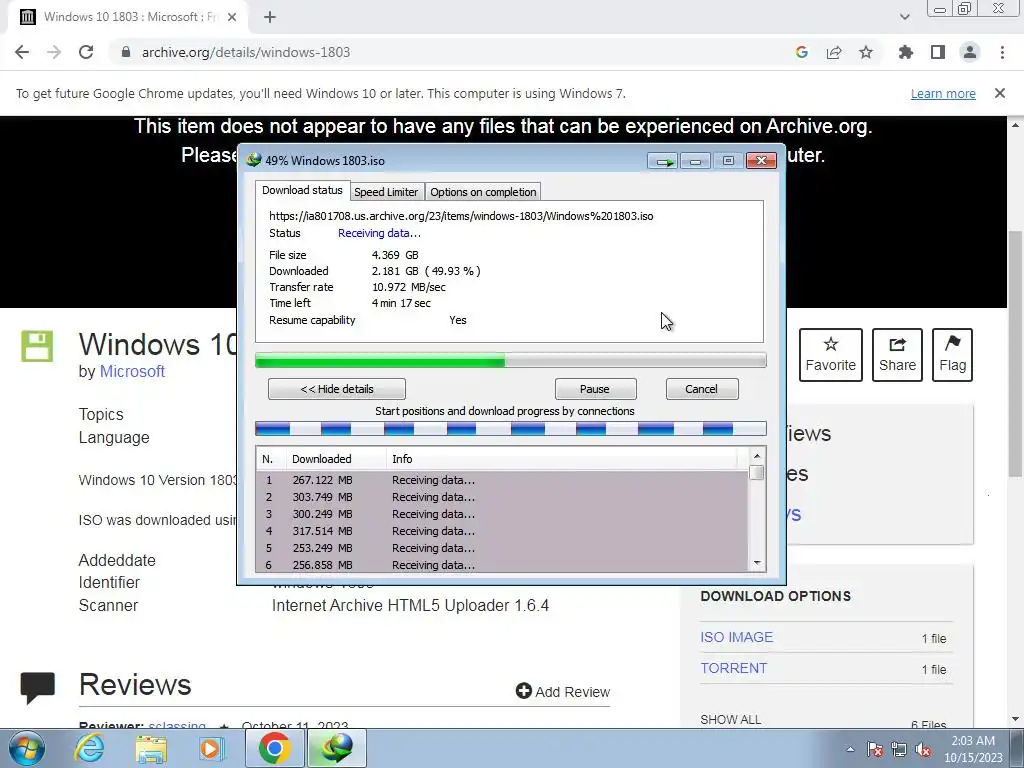Click the download URL text
This screenshot has width=1024, height=768.
tap(461, 216)
